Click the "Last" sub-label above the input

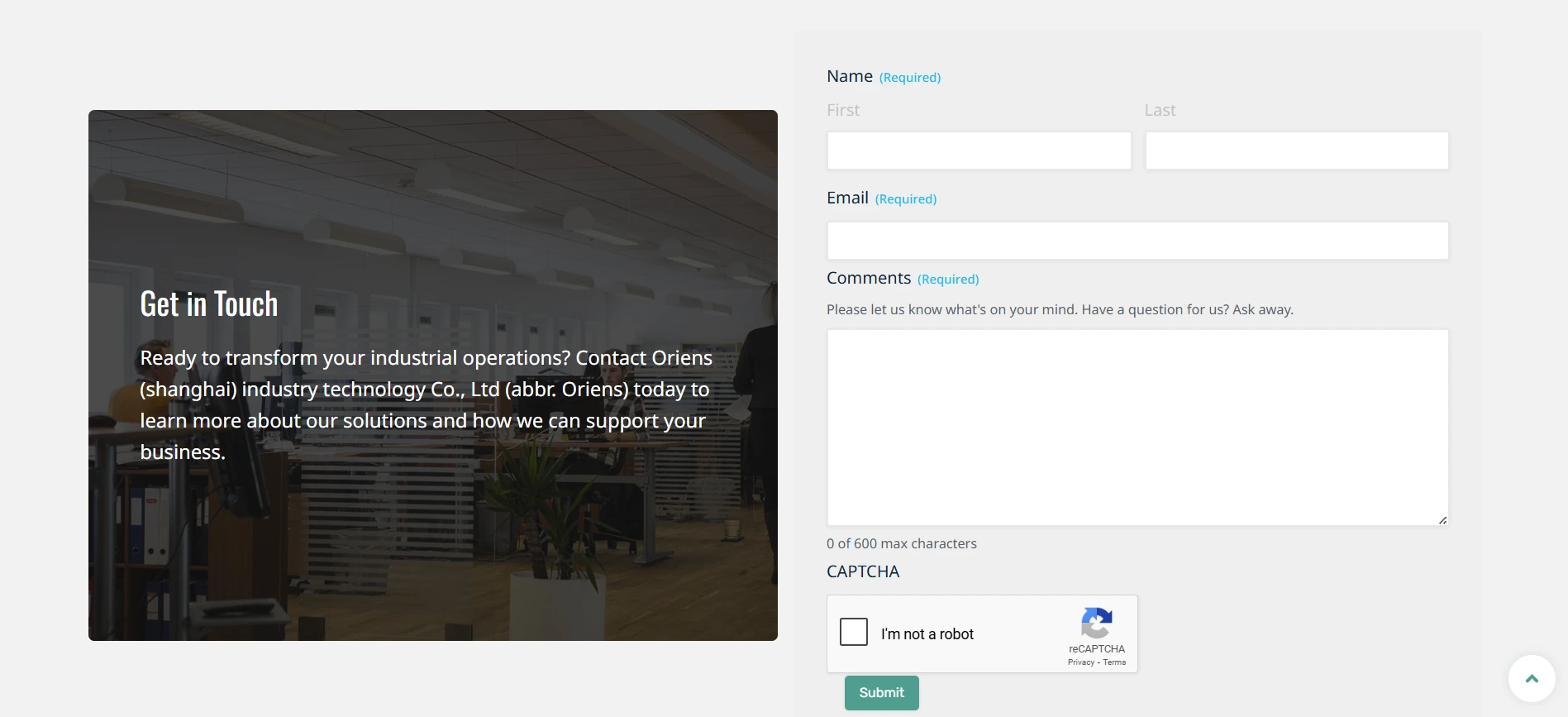pyautogui.click(x=1160, y=110)
